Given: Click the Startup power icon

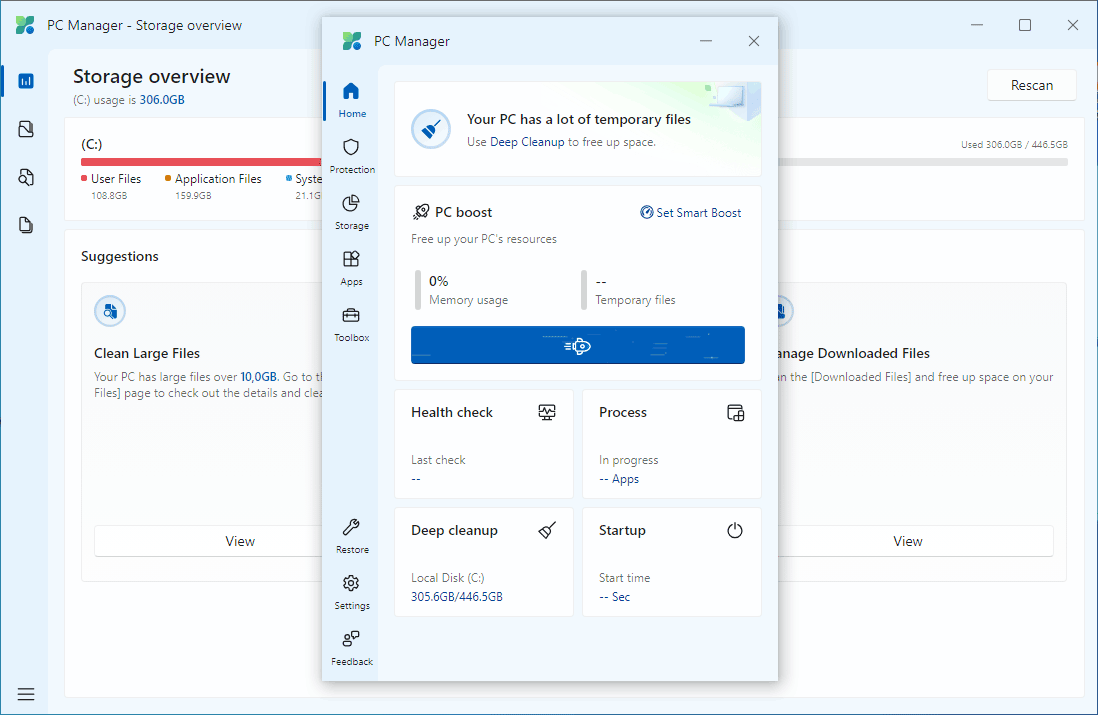Looking at the screenshot, I should (x=735, y=530).
